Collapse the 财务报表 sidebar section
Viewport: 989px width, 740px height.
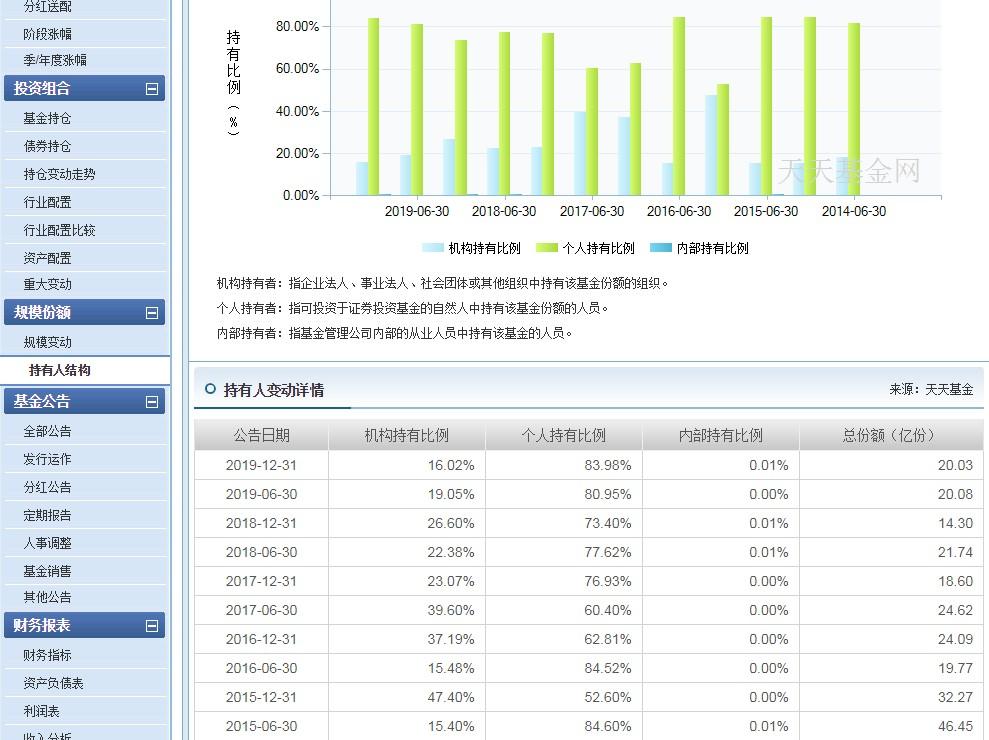tap(151, 625)
